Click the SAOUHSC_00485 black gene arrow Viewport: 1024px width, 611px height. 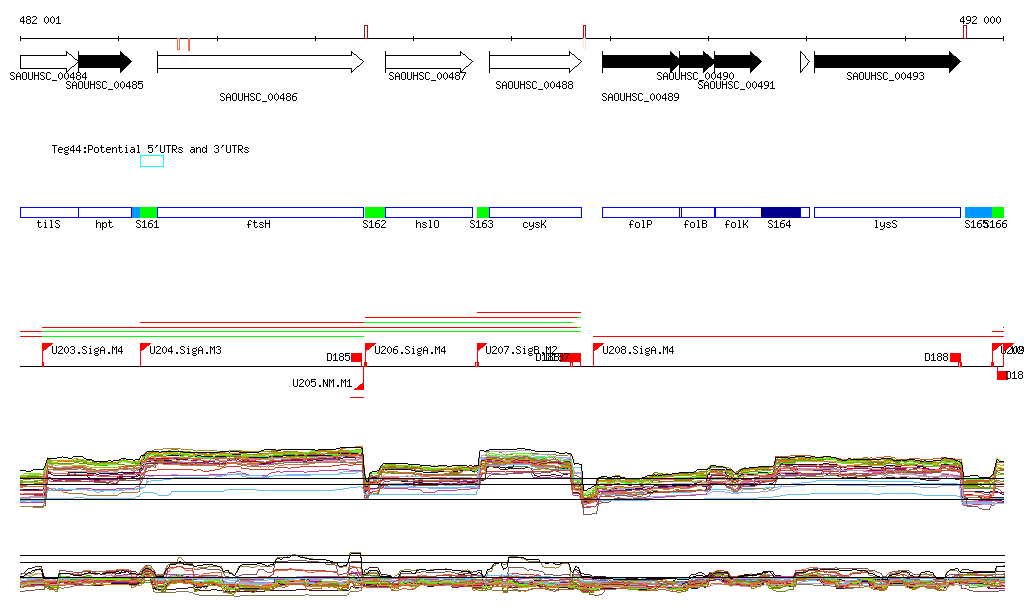pyautogui.click(x=104, y=62)
